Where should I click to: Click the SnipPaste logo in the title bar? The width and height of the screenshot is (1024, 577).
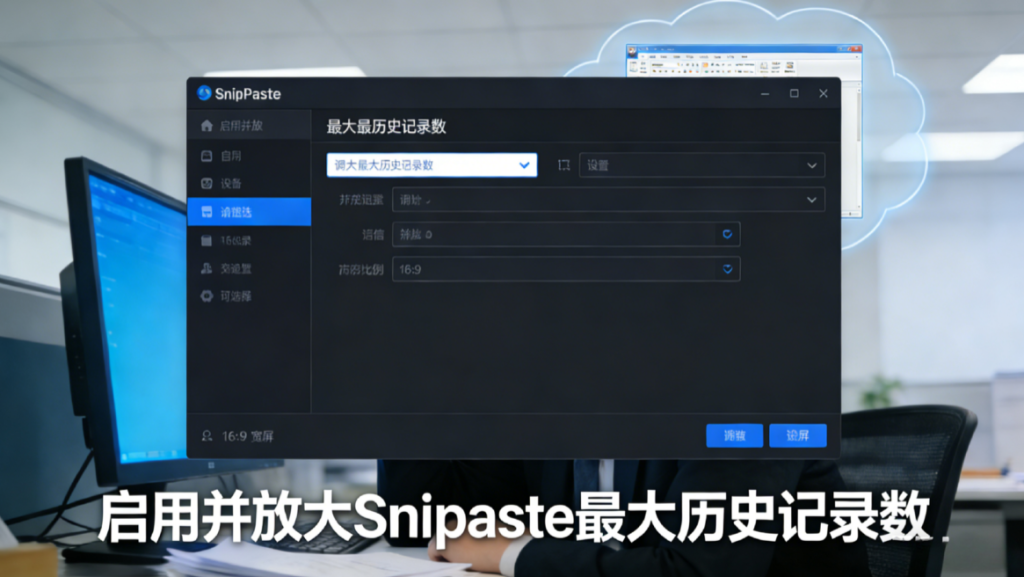click(205, 93)
